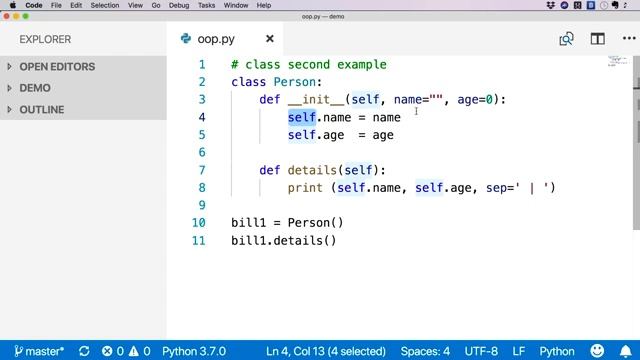Change end of line sequence LF

tap(518, 351)
